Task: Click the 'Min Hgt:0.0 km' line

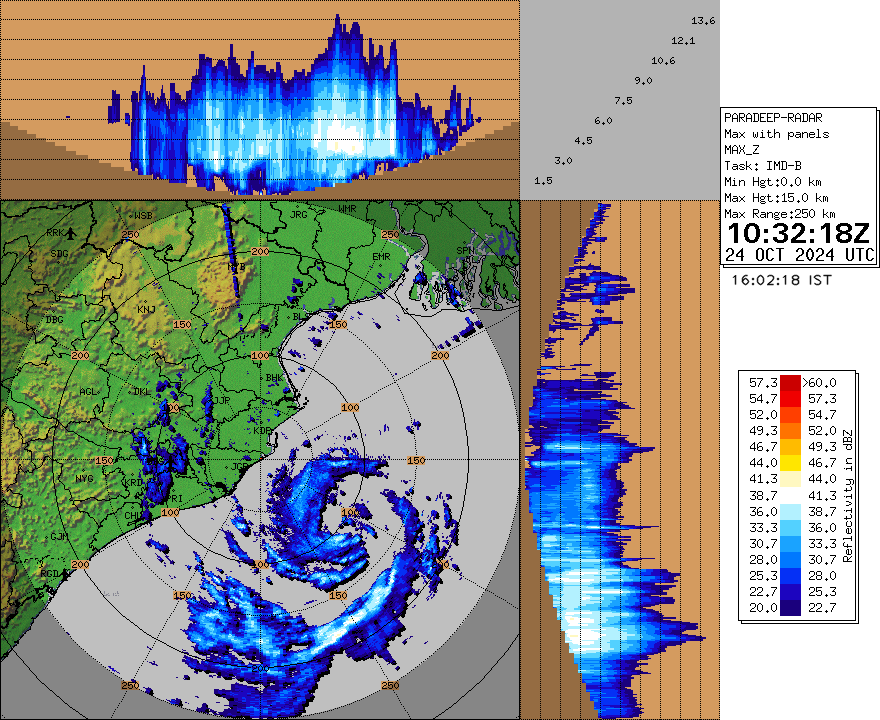Action: [773, 182]
